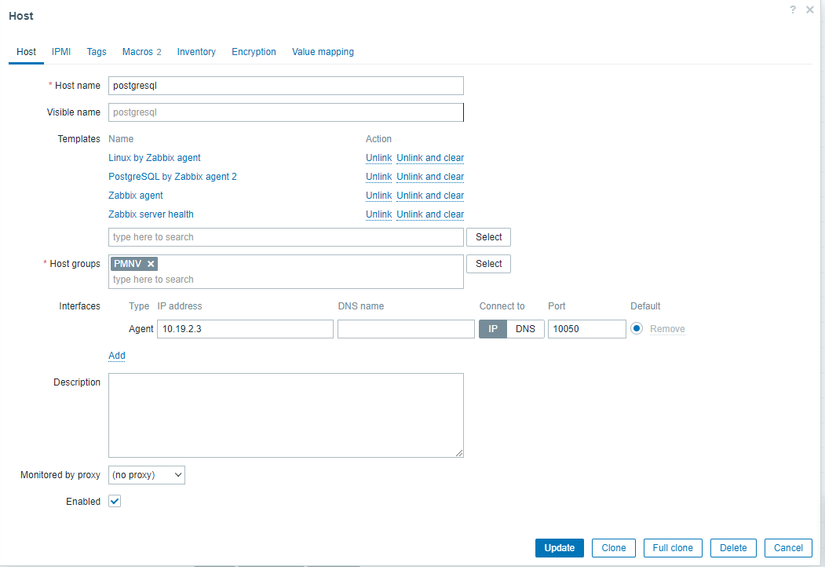The height and width of the screenshot is (567, 825).
Task: Close the Host dialog with X icon
Action: coord(810,10)
